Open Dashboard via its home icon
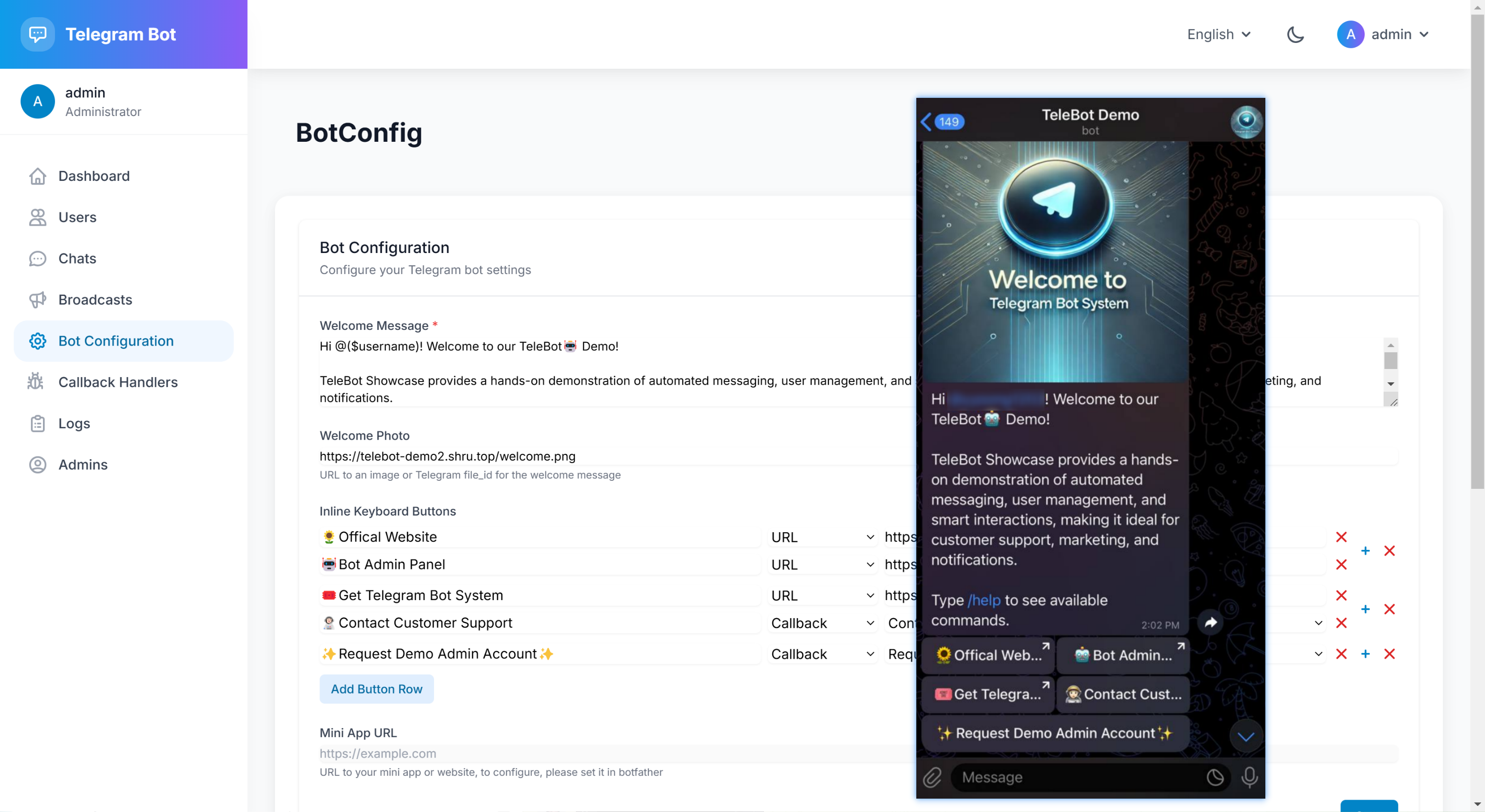 pos(37,176)
